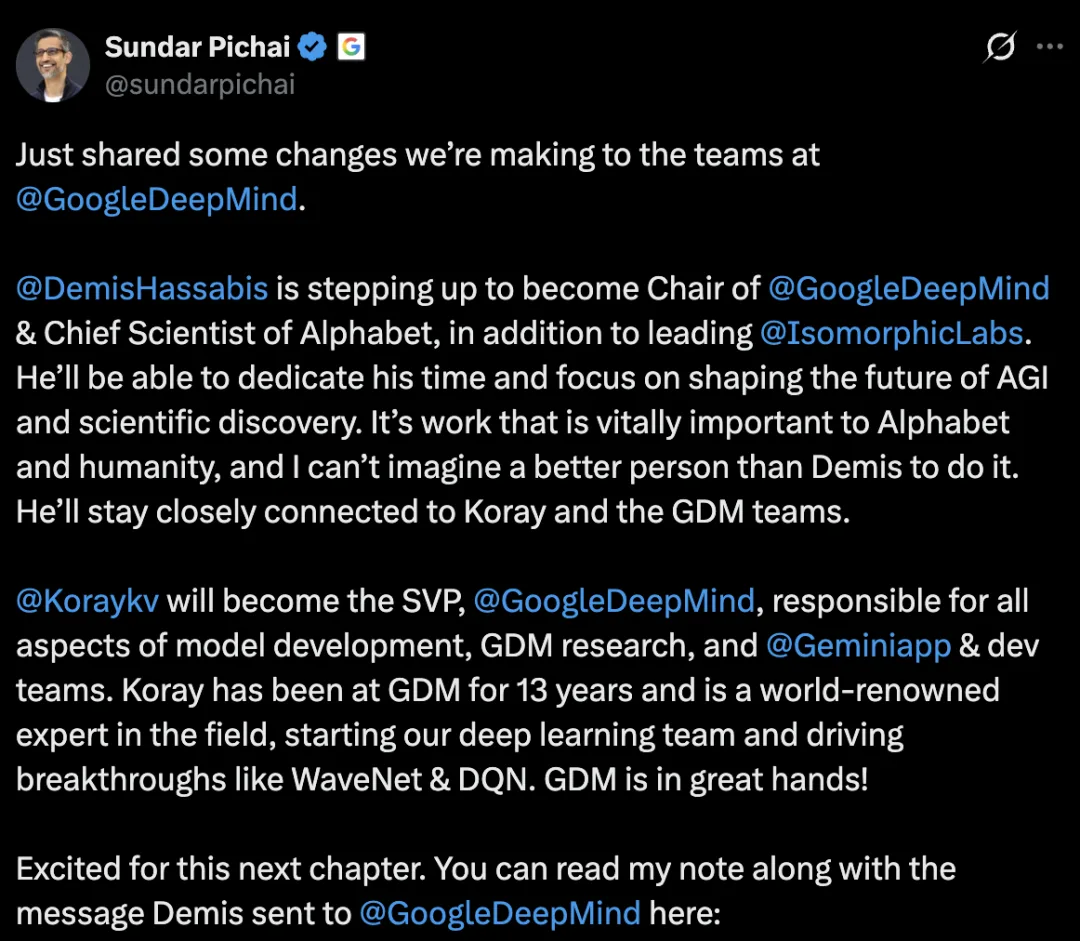
Task: Click the "He'll stay closely connected" line
Action: tap(433, 512)
